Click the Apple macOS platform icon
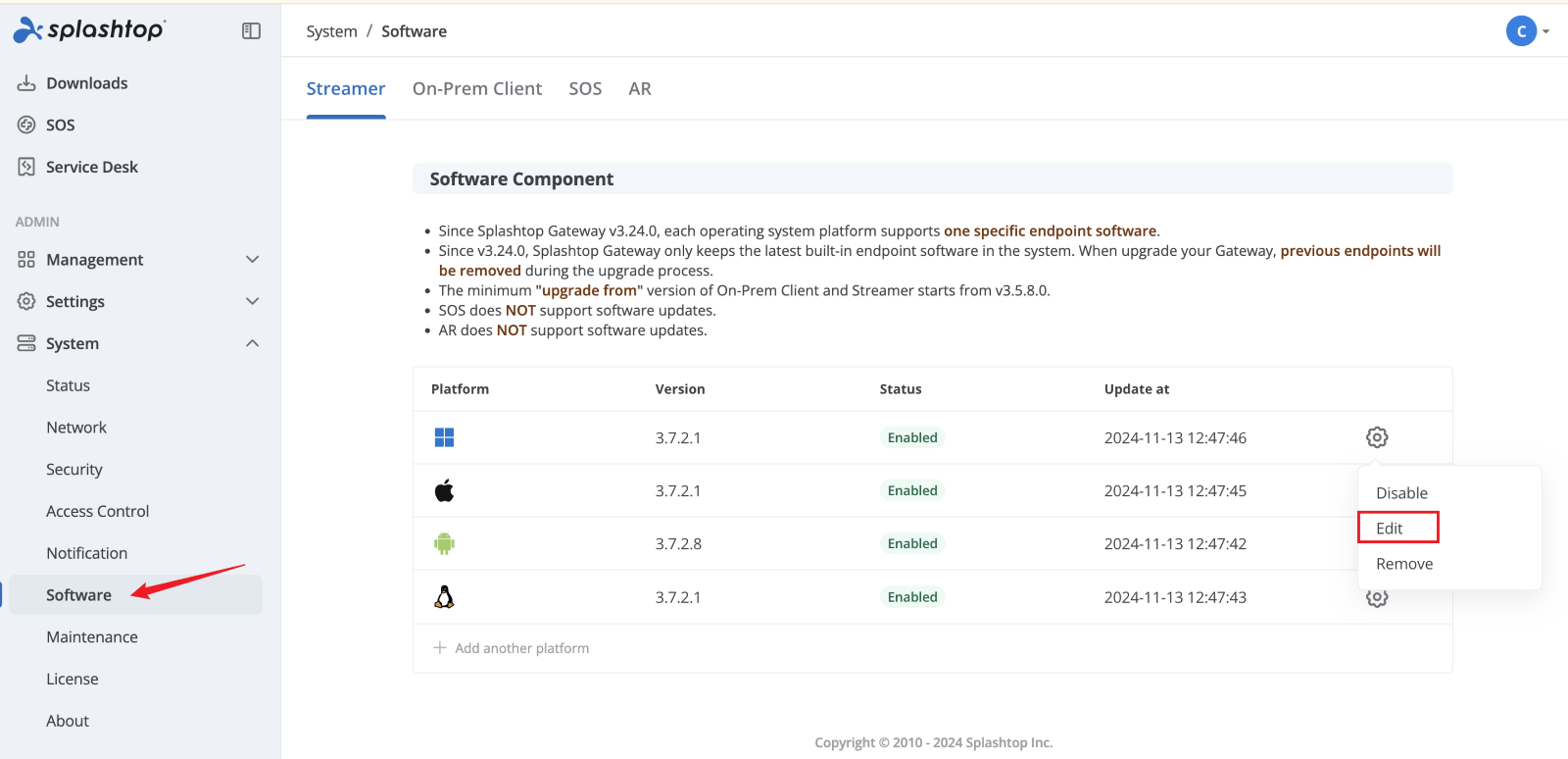The image size is (1568, 759). (x=444, y=490)
